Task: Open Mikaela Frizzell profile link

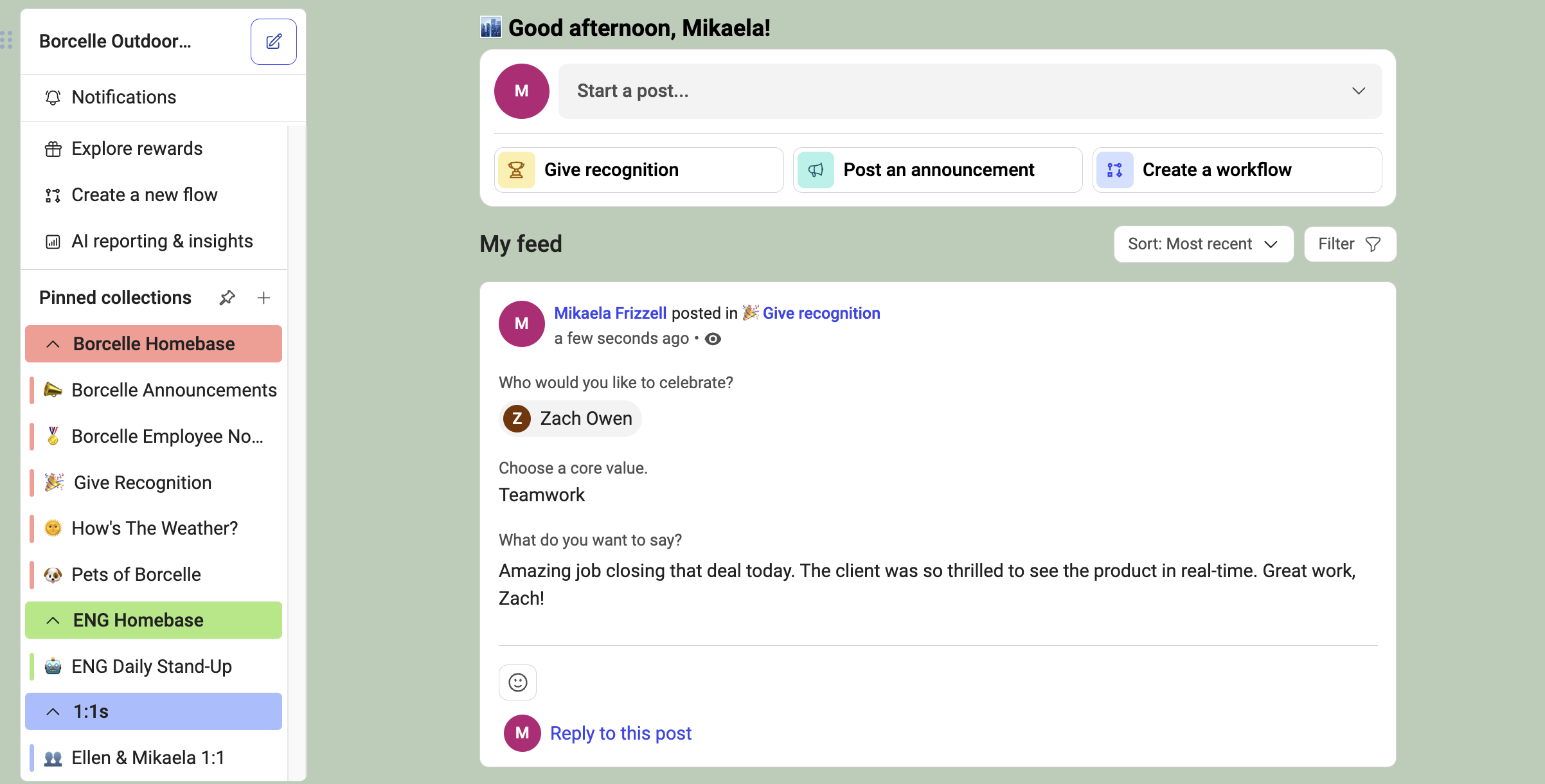Action: click(x=610, y=313)
